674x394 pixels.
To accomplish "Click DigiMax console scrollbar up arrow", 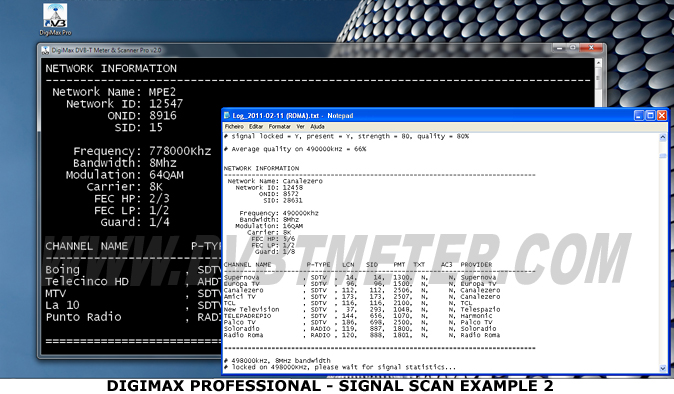I will pos(598,63).
